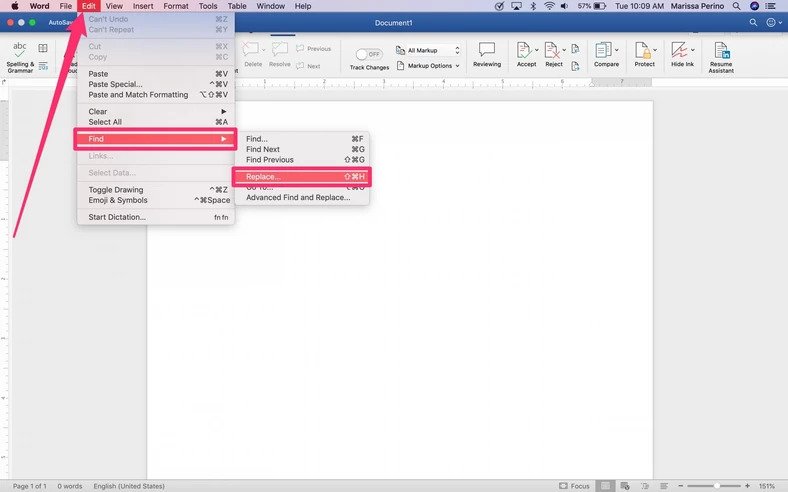Click the Bluetooth menu bar icon
The width and height of the screenshot is (788, 492).
533,6
